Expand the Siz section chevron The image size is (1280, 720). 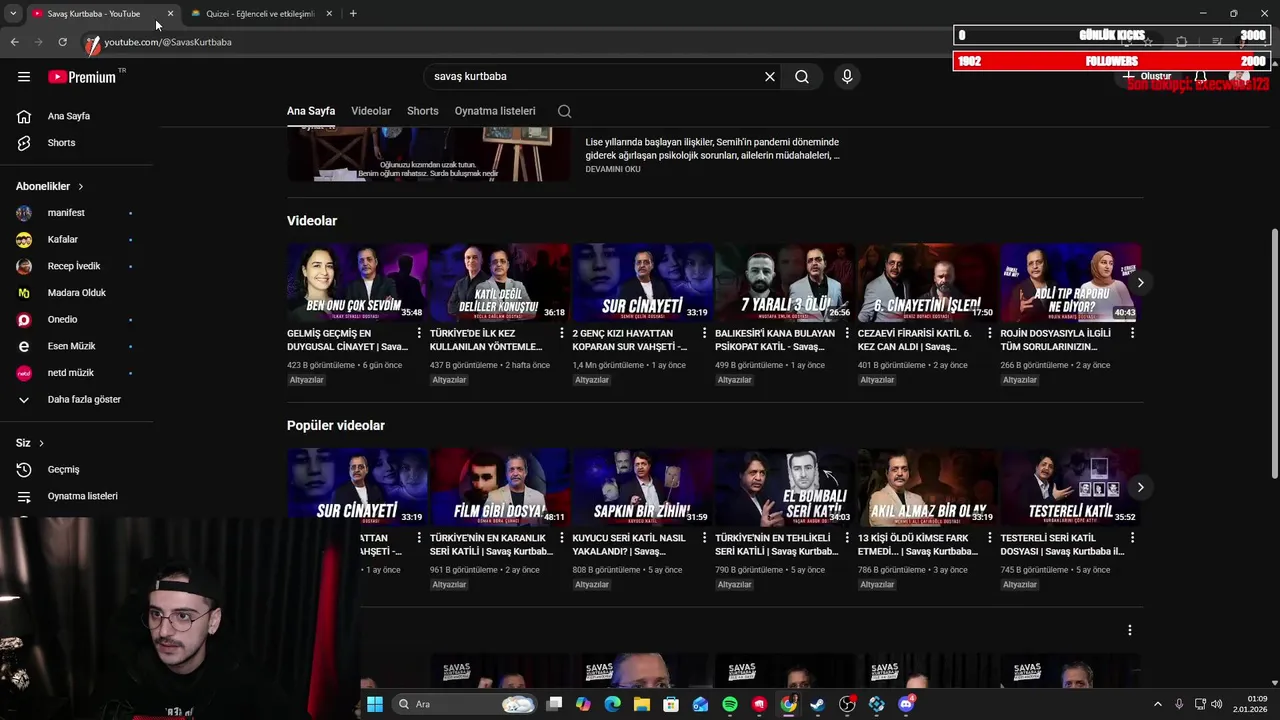41,443
